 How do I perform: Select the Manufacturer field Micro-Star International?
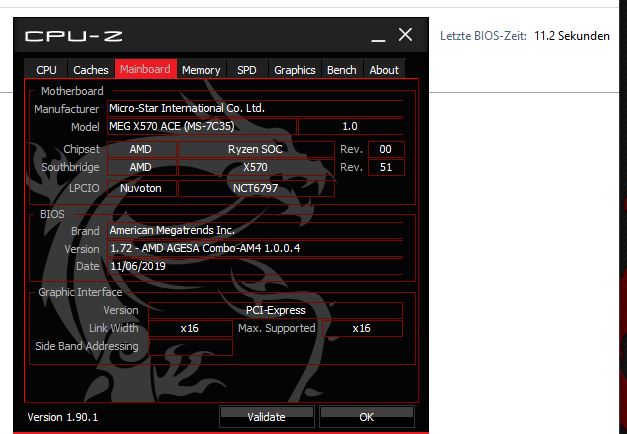pos(255,108)
